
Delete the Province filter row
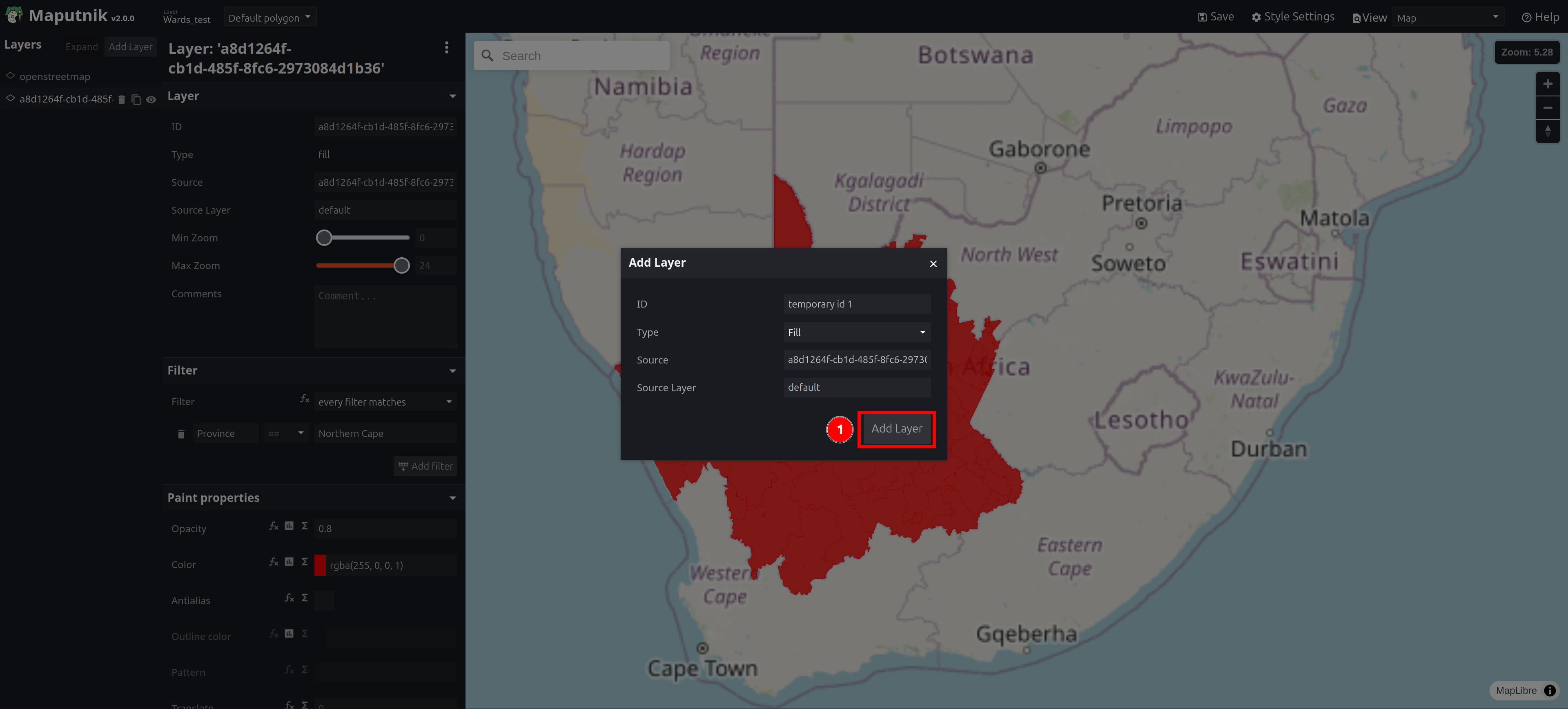coord(181,434)
